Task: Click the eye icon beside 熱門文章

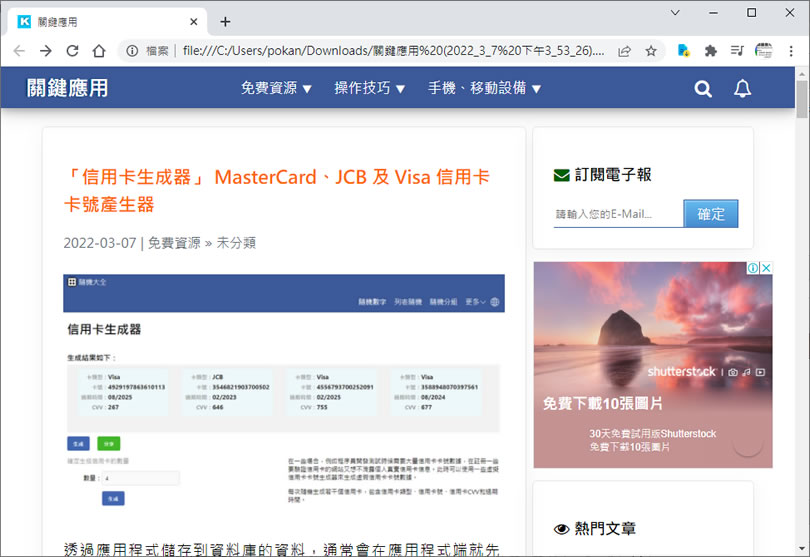Action: tap(562, 529)
